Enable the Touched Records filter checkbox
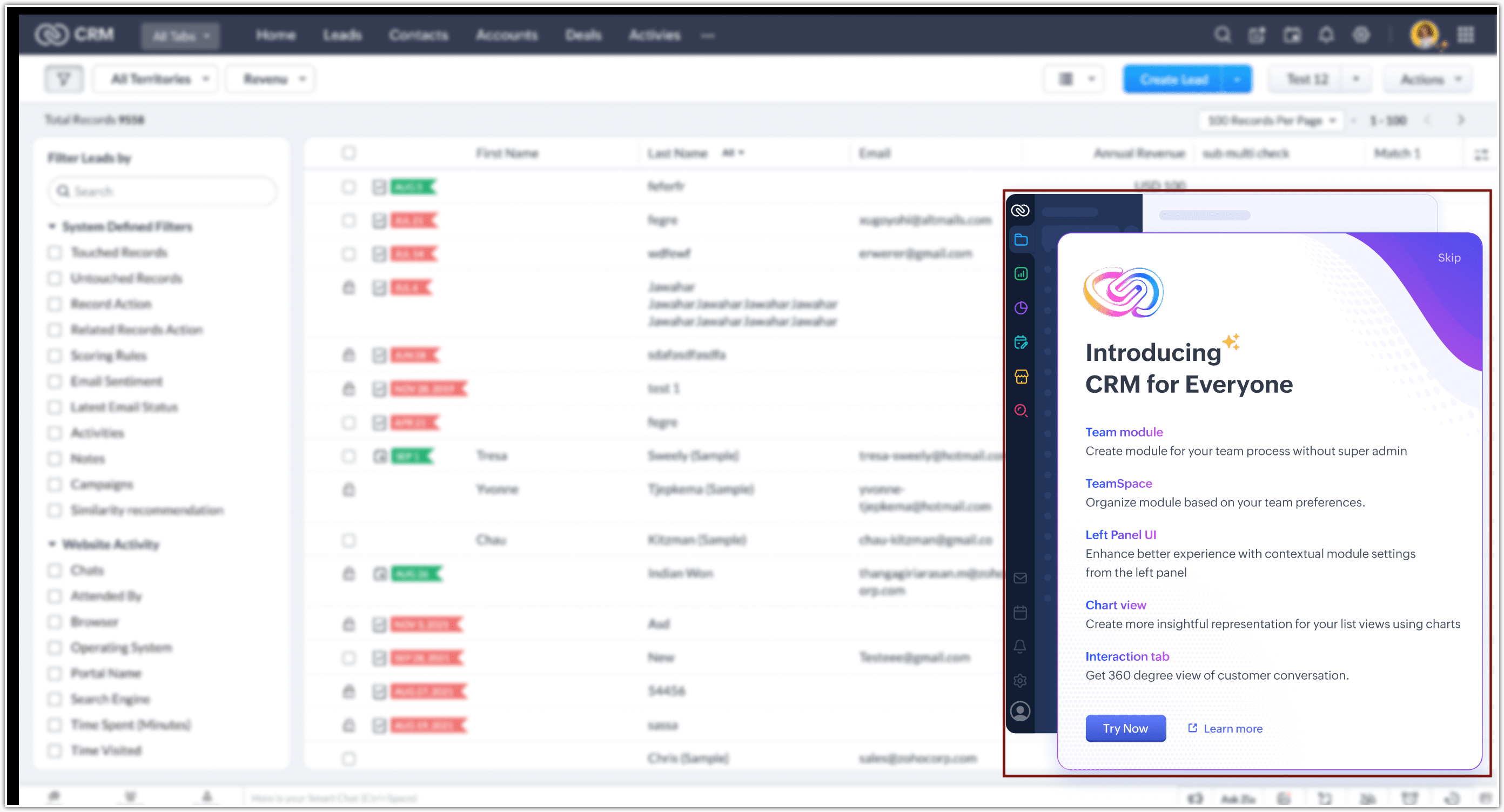This screenshot has width=1504, height=812. 55,253
